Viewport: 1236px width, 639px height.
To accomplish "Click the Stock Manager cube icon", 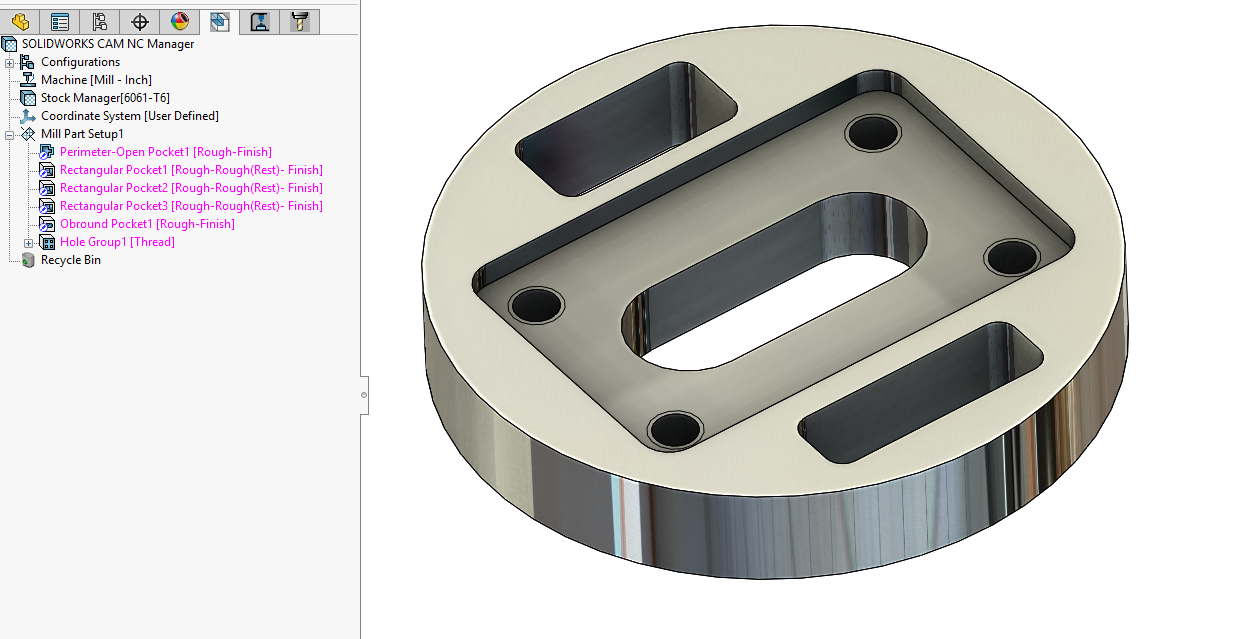I will coord(28,98).
